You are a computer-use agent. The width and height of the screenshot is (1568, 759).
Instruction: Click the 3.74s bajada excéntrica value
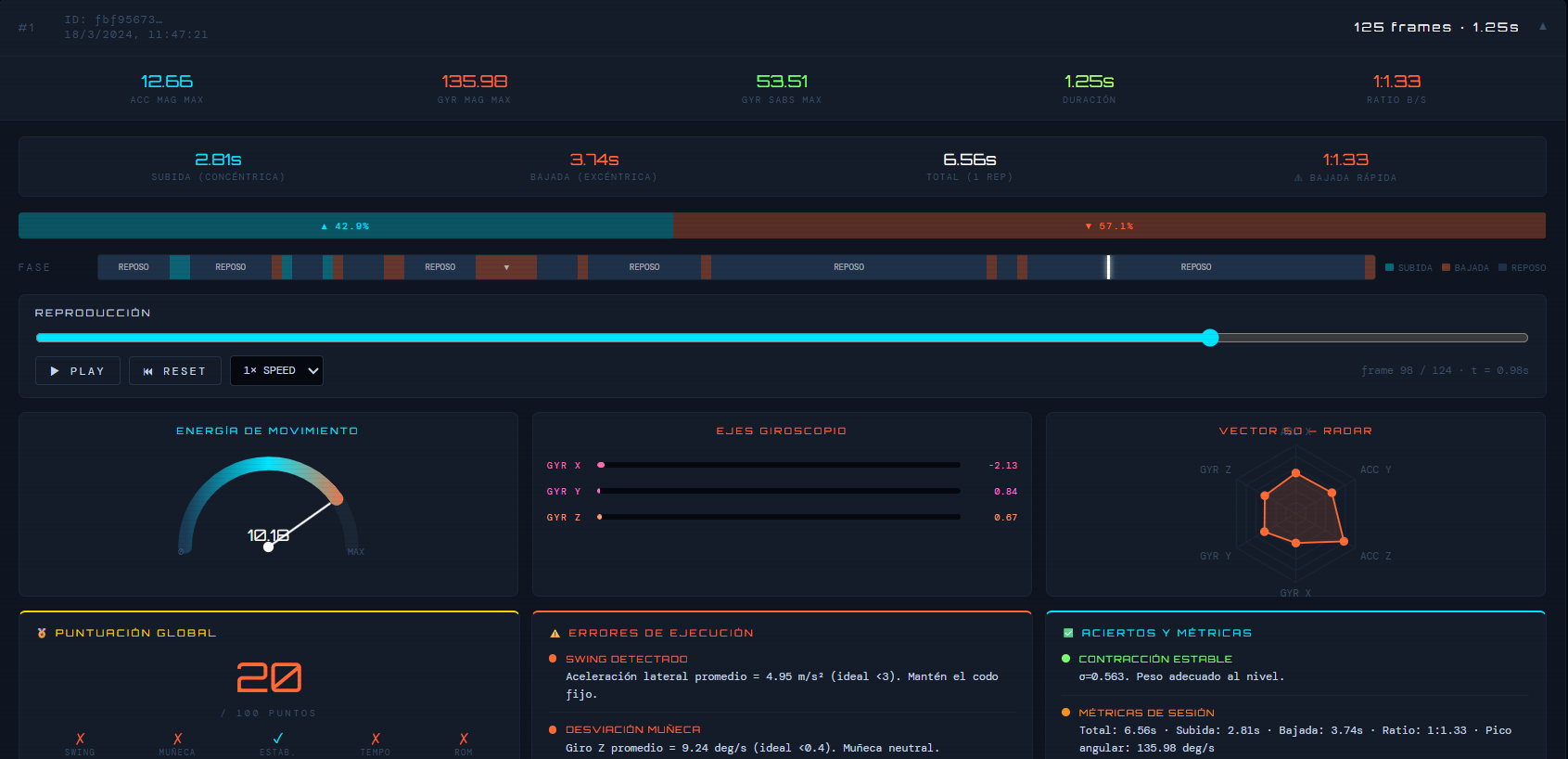point(594,160)
